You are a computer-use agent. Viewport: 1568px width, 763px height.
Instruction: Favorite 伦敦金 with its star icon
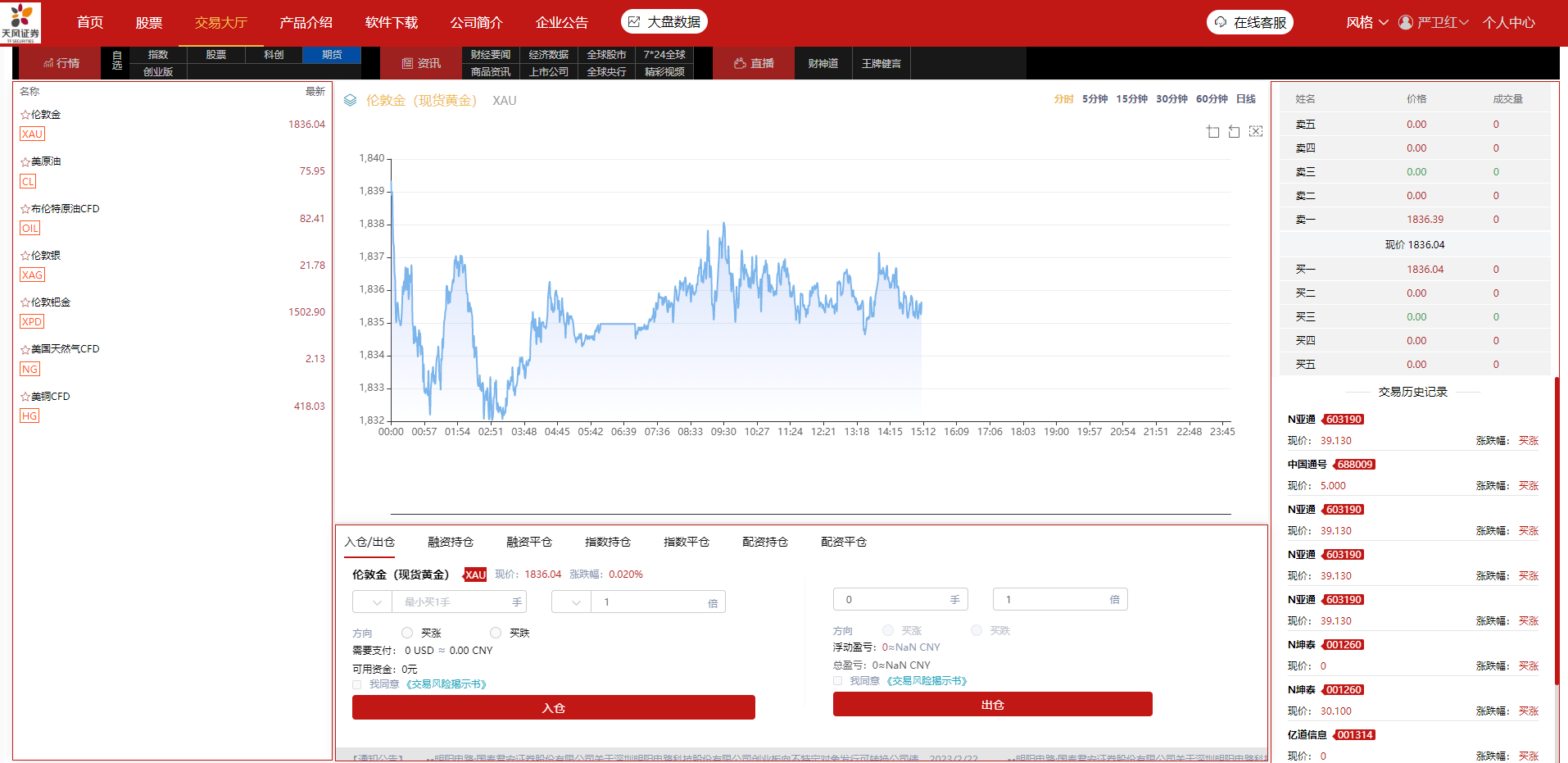pos(25,115)
